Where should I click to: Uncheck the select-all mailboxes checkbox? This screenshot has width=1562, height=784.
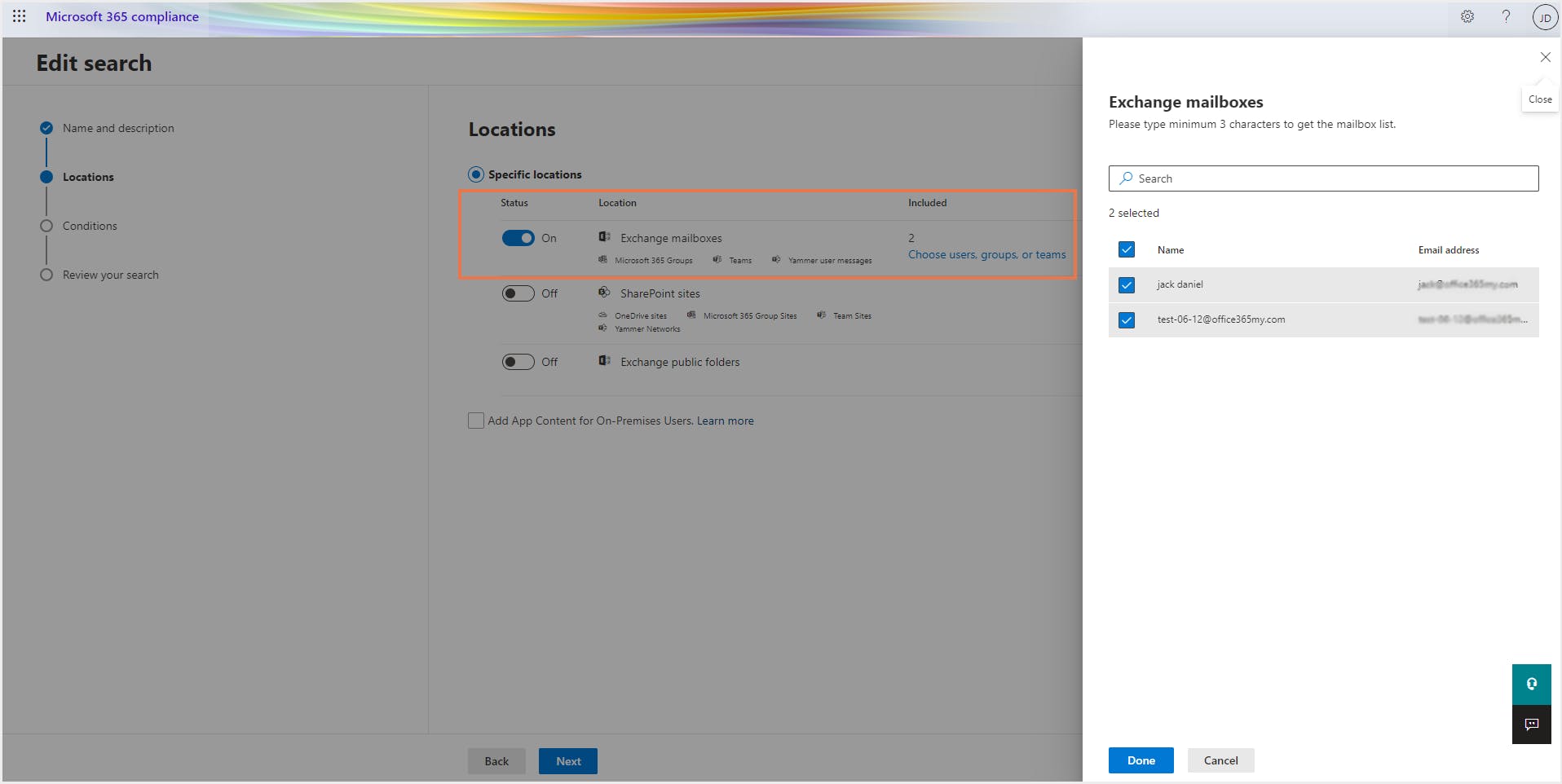click(1127, 249)
